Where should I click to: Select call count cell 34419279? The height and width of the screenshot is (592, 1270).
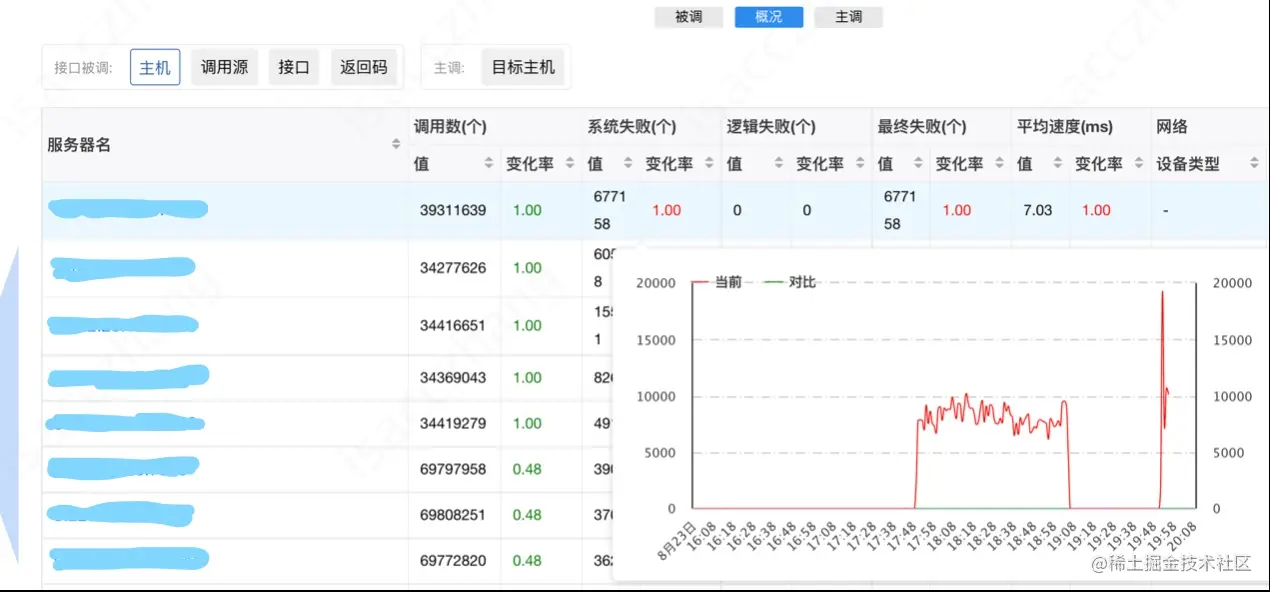453,424
